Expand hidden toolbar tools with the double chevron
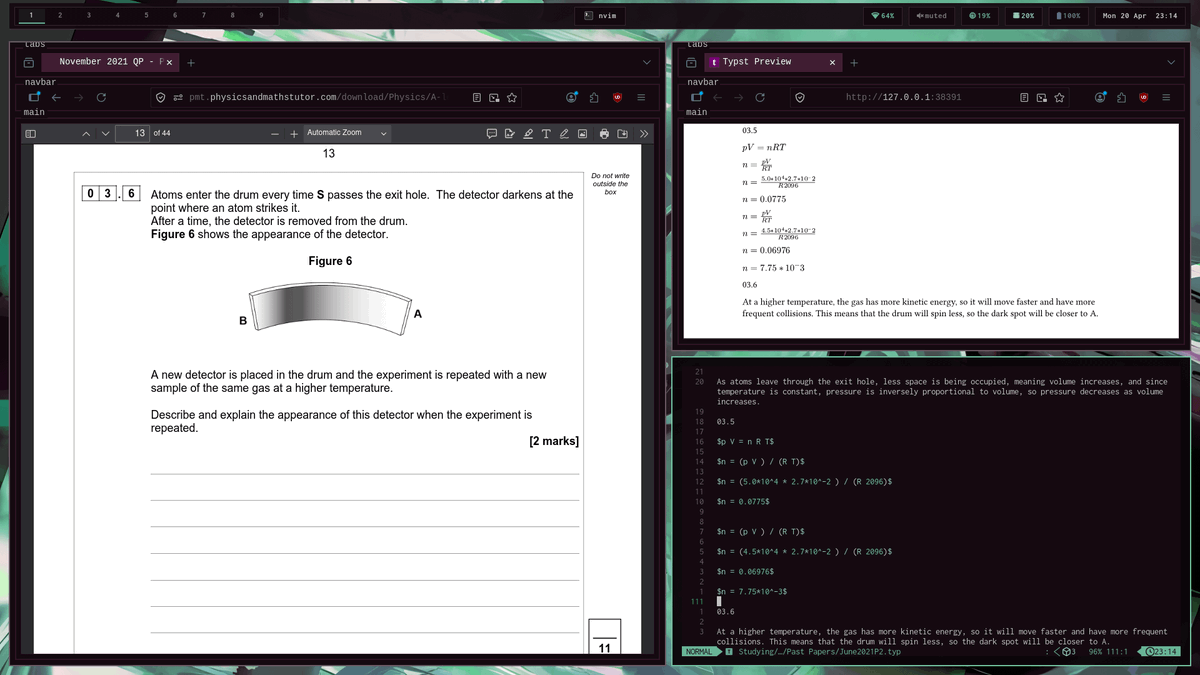 tap(645, 132)
